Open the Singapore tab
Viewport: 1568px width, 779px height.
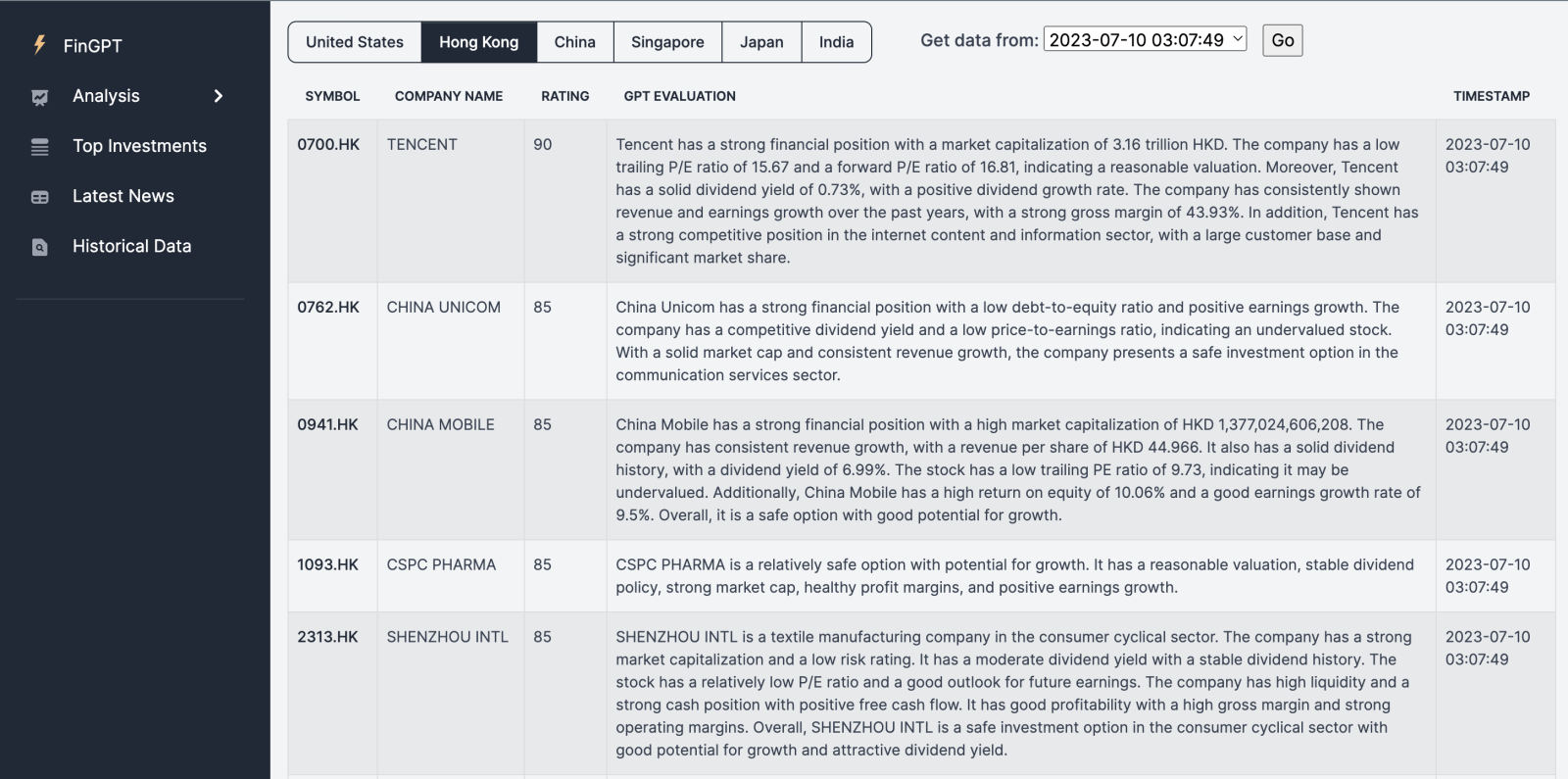coord(667,42)
